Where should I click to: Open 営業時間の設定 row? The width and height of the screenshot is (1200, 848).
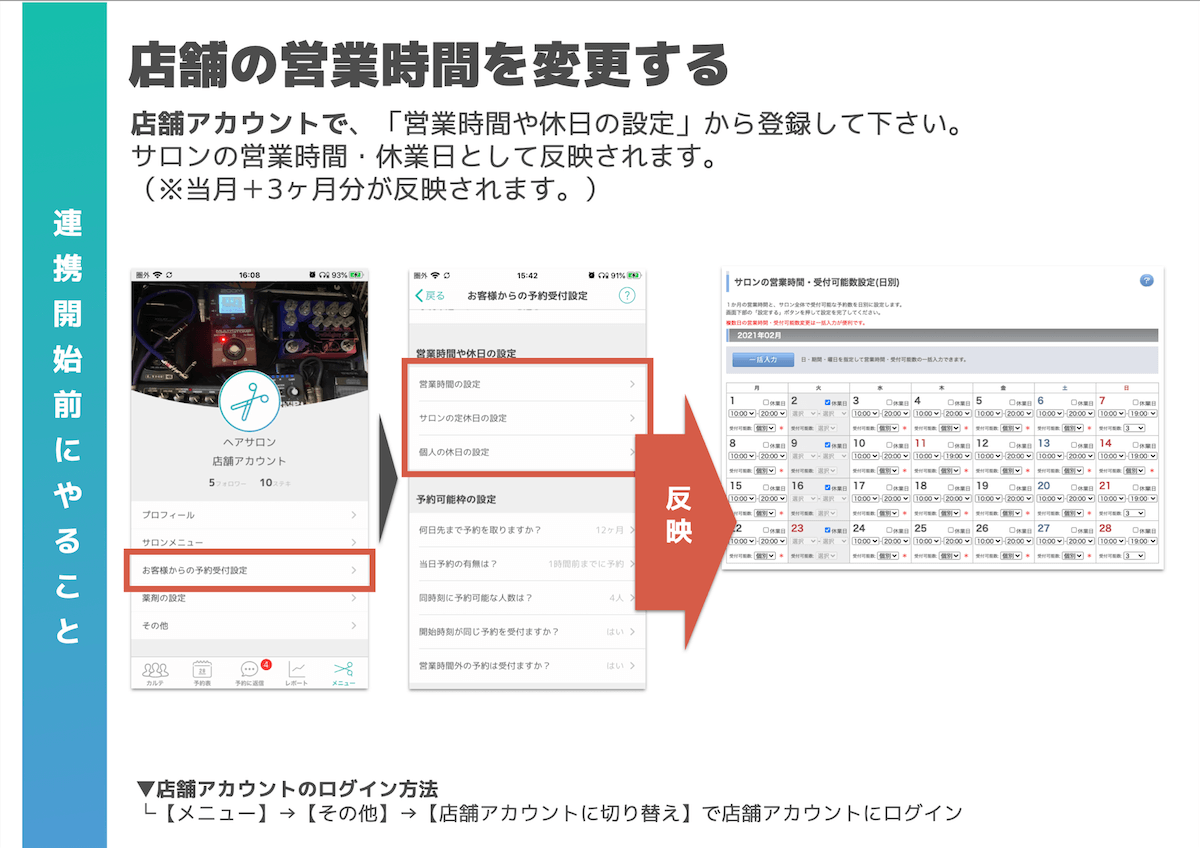click(527, 384)
